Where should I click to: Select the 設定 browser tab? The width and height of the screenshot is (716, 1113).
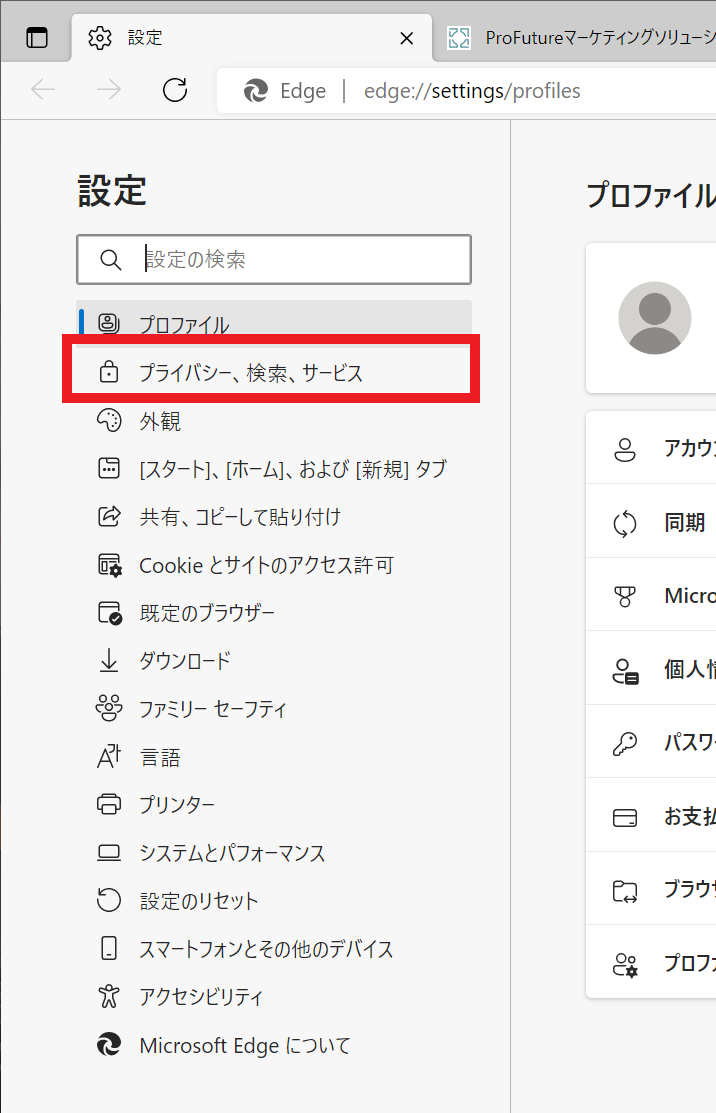(252, 38)
